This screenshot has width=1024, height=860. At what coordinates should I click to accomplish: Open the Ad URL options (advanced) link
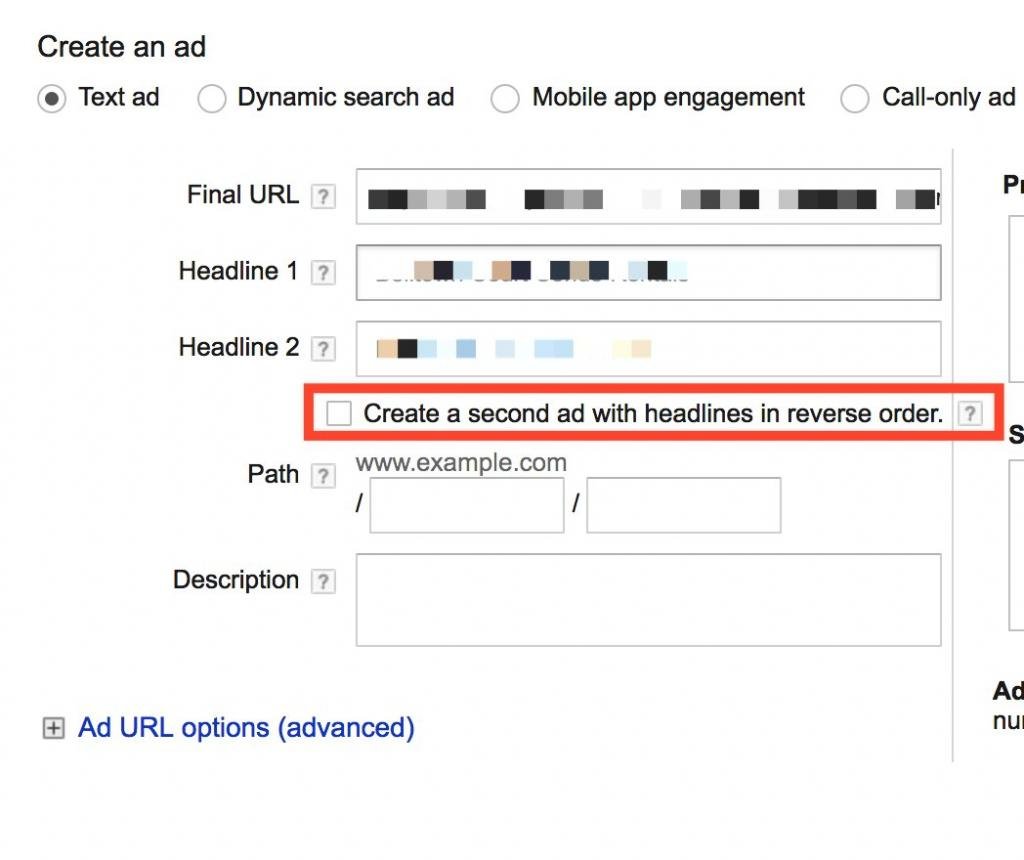[246, 727]
